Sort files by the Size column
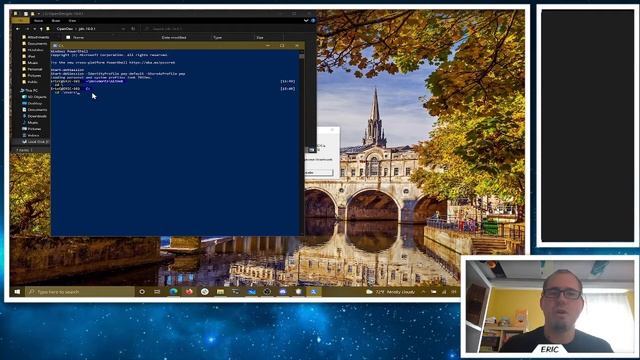 260,37
